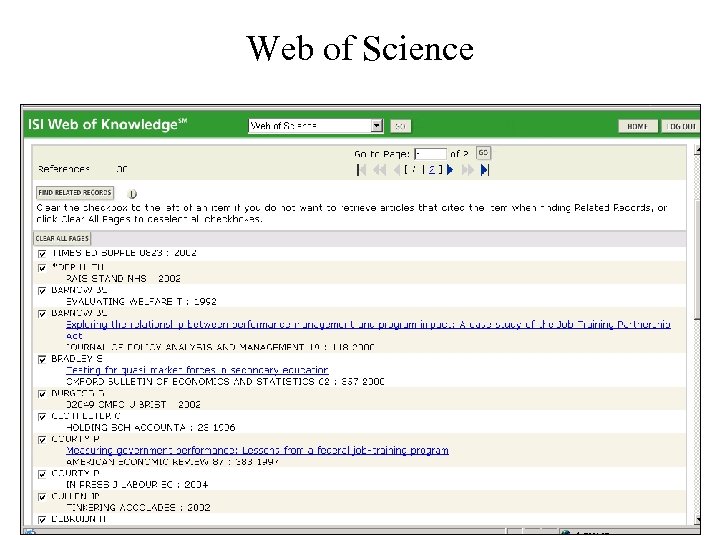The height and width of the screenshot is (540, 720).
Task: Click the HOME button
Action: pyautogui.click(x=637, y=126)
